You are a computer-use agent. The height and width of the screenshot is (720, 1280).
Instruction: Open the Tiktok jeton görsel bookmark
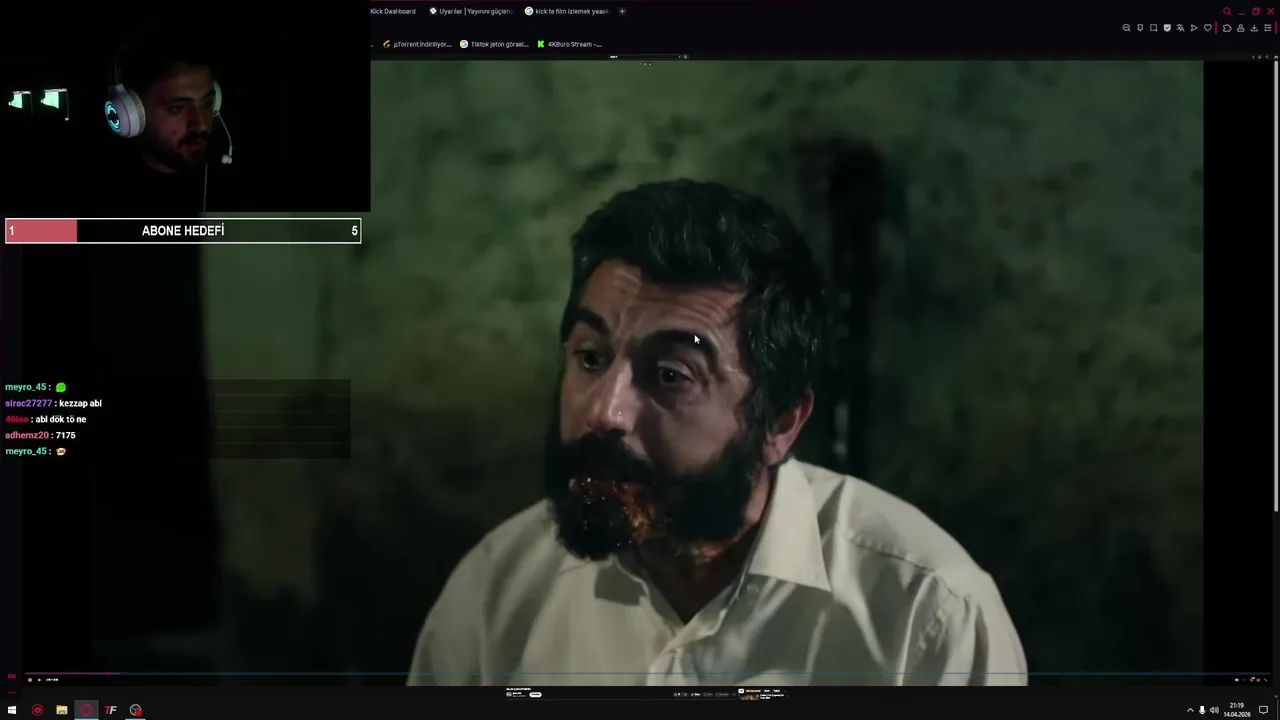[x=494, y=44]
